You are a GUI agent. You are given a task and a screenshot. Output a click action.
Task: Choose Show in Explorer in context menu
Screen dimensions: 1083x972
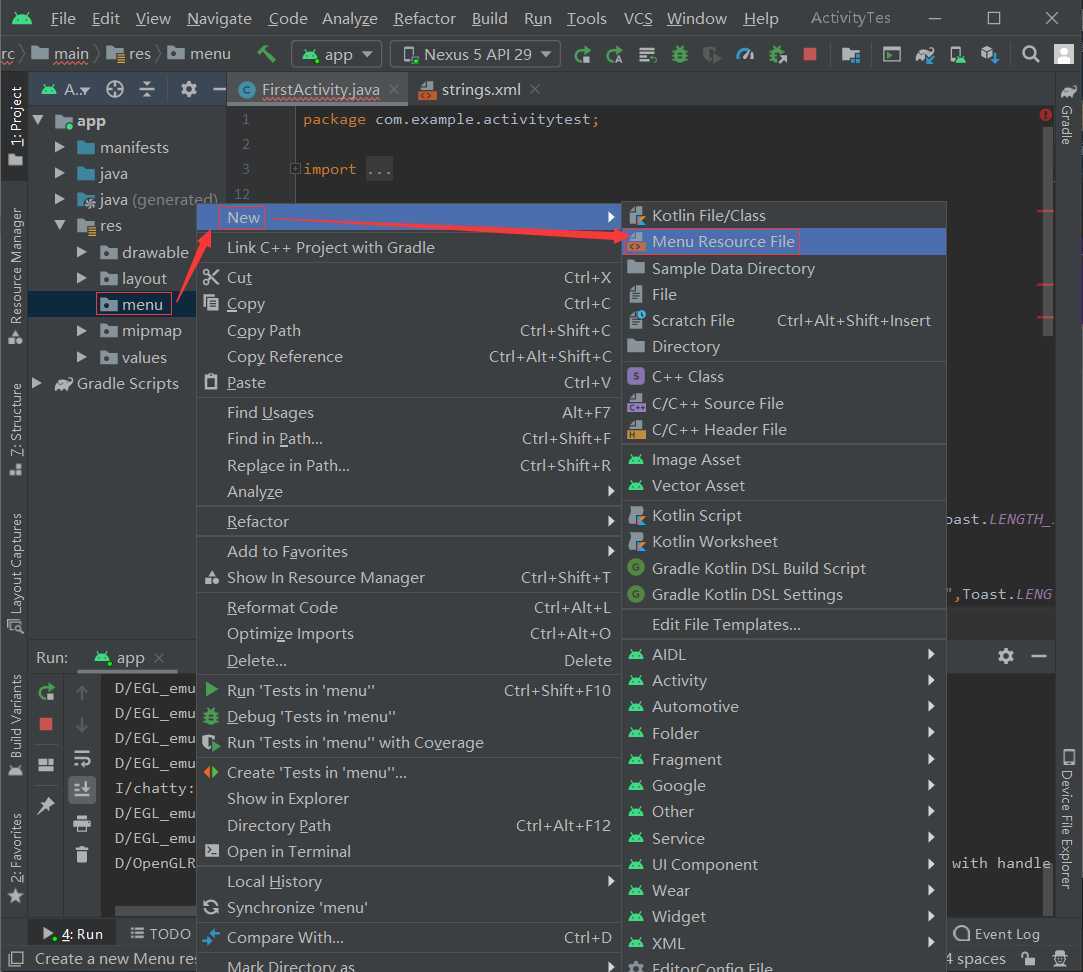(409, 799)
